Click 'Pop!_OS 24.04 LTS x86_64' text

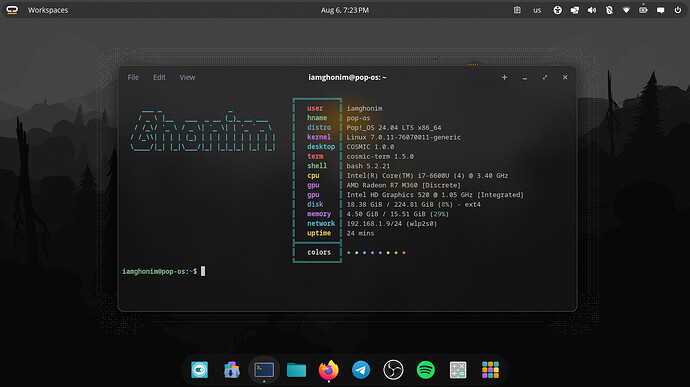(394, 128)
